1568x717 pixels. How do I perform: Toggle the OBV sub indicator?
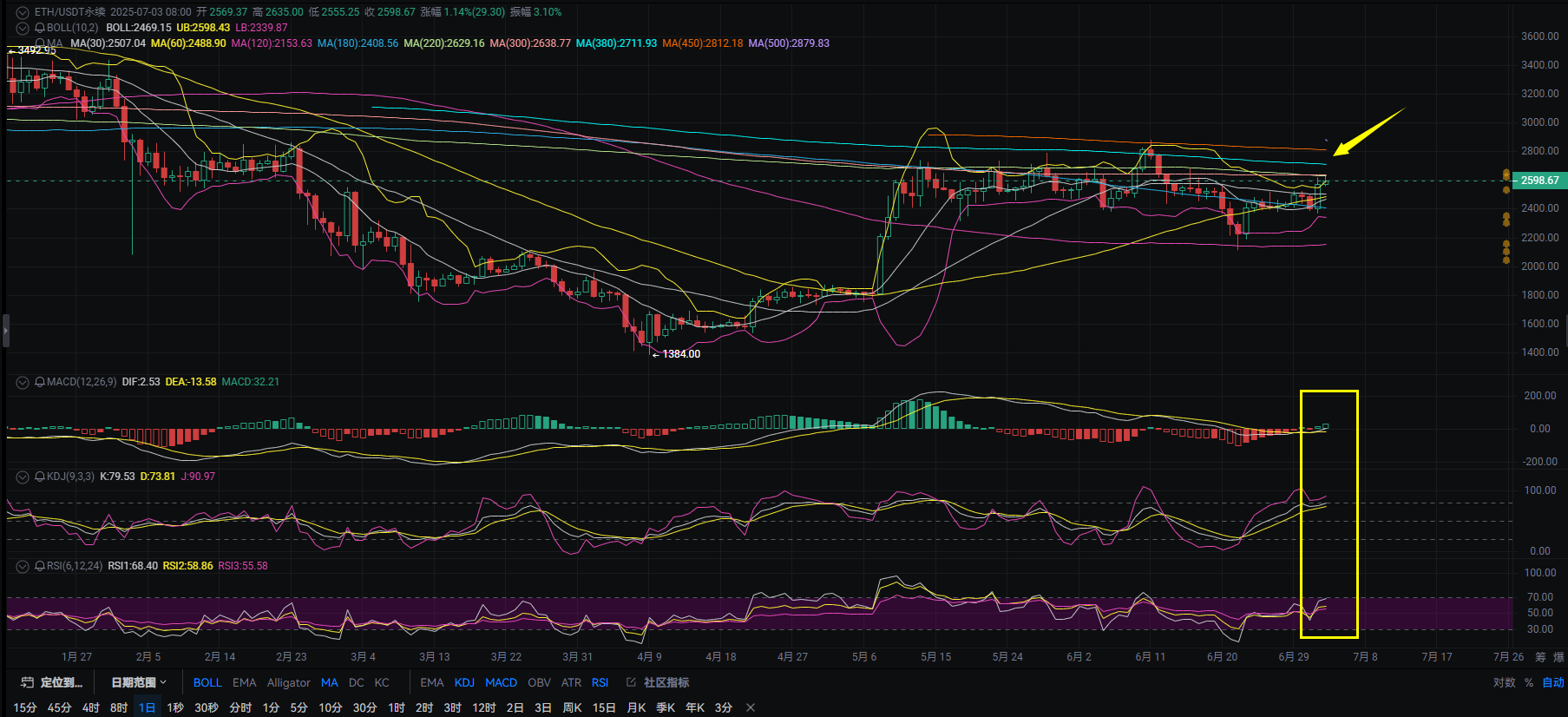click(x=540, y=682)
